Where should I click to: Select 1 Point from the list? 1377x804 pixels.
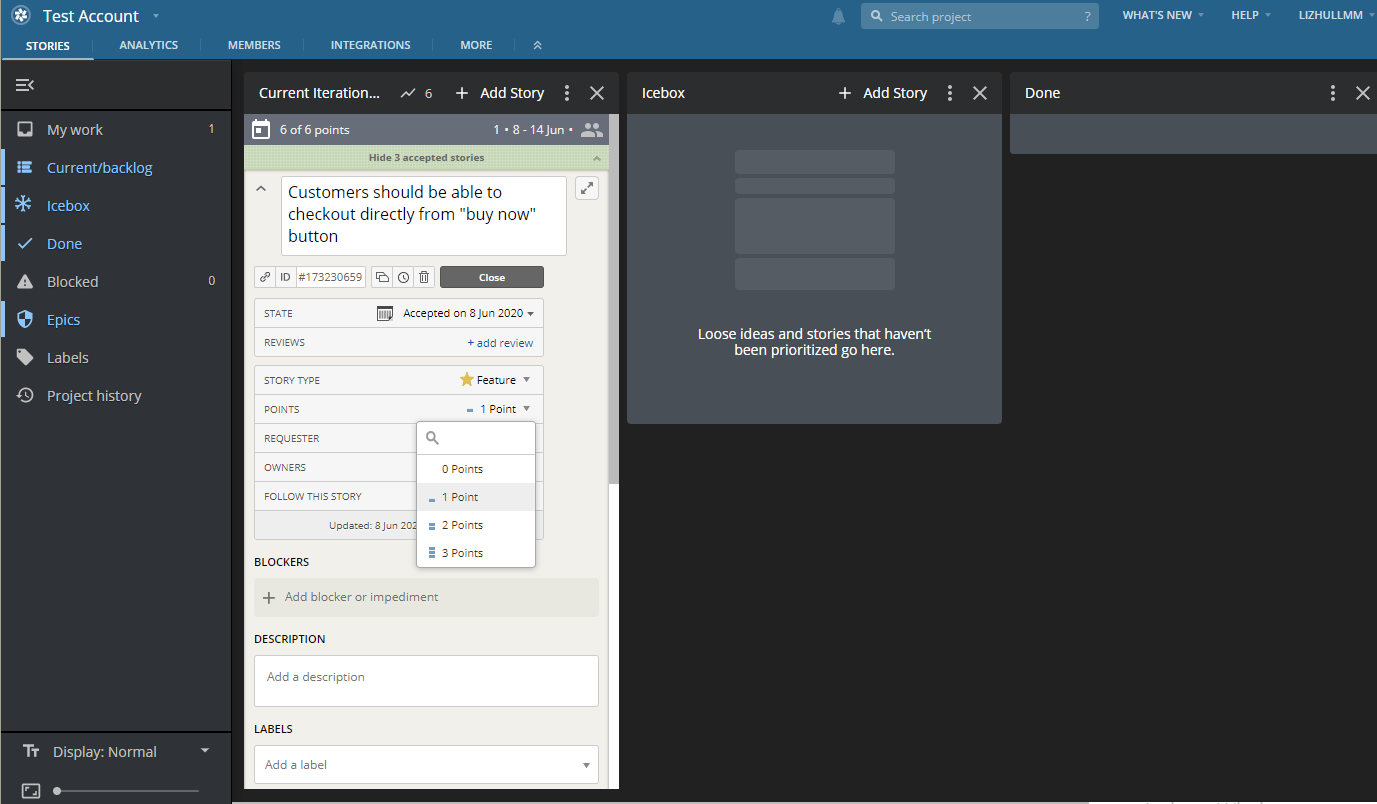click(x=476, y=497)
